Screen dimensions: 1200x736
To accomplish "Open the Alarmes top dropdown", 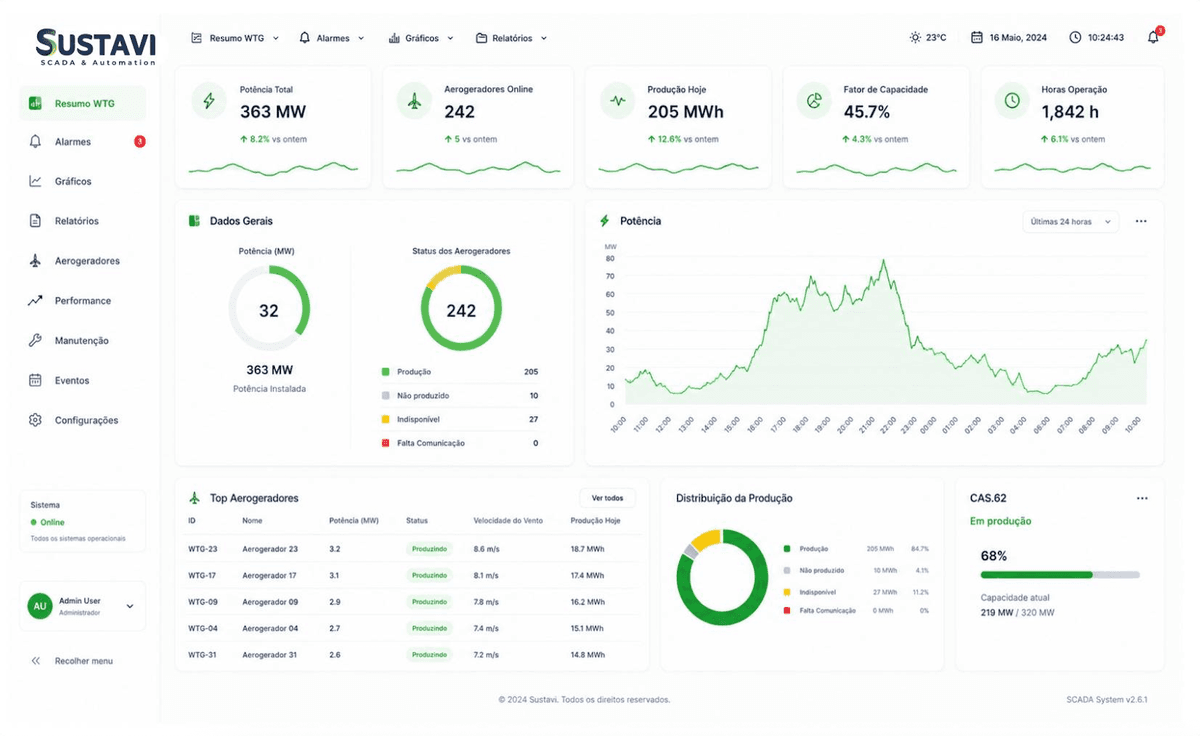I will click(x=332, y=38).
